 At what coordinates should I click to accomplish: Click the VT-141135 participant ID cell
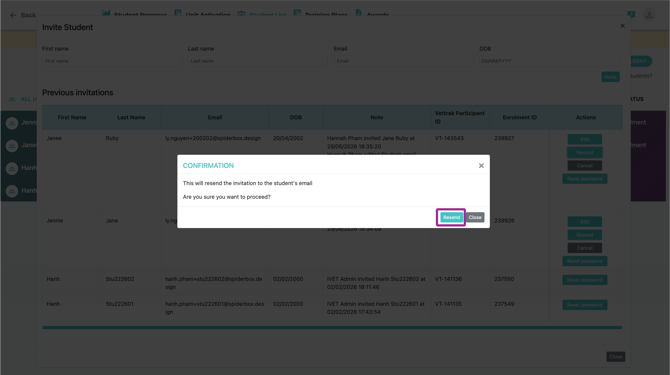(x=448, y=304)
